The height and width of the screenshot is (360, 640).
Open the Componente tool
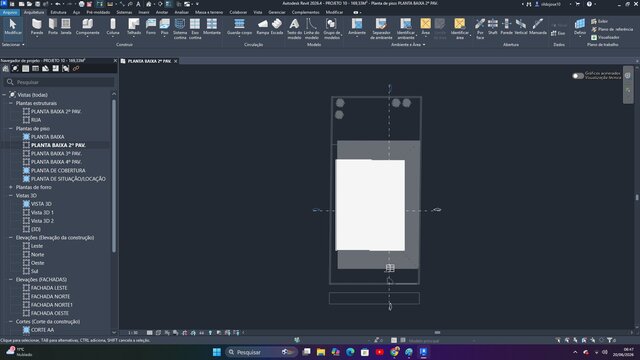[x=87, y=27]
